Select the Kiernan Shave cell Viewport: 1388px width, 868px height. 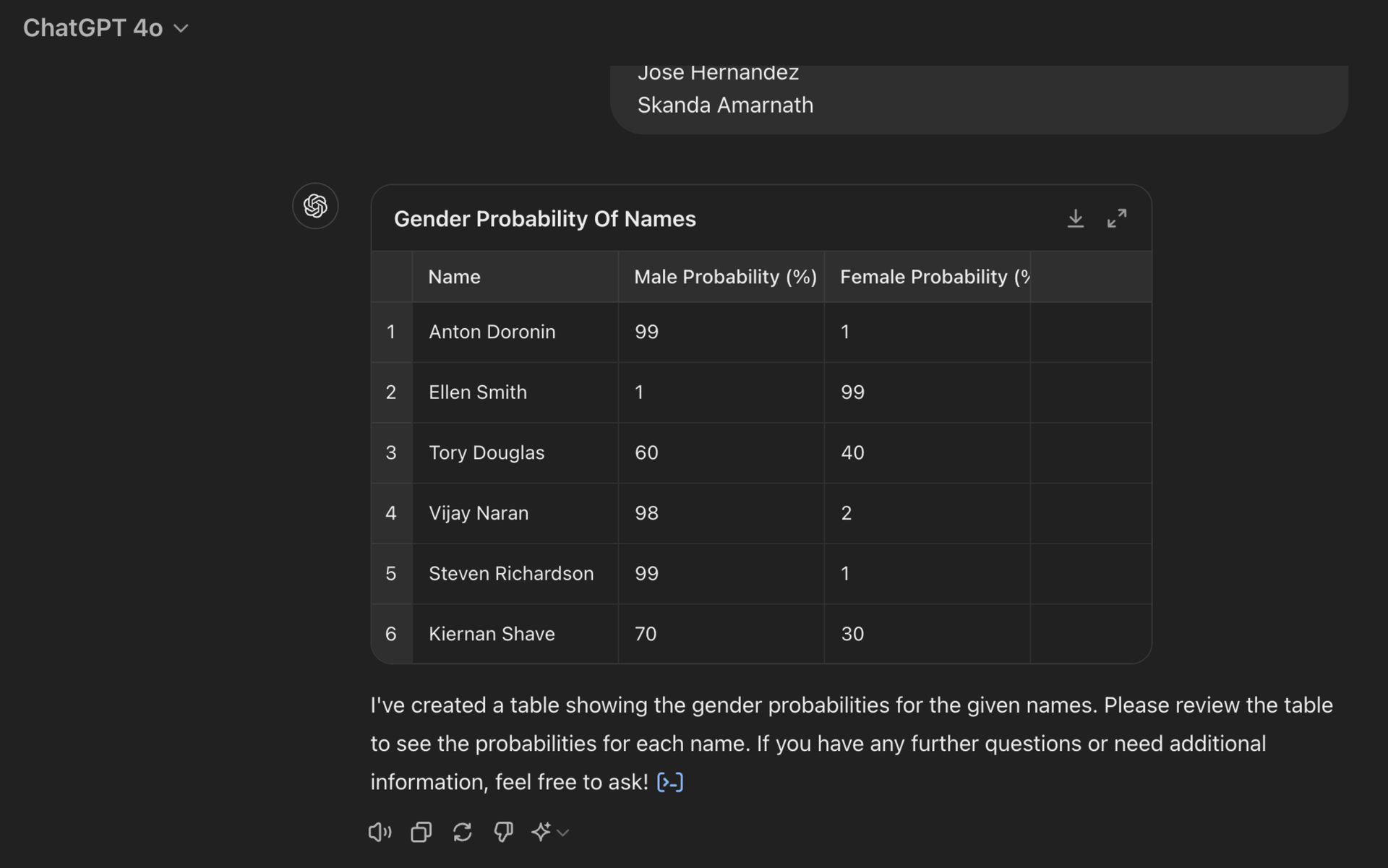pos(492,634)
